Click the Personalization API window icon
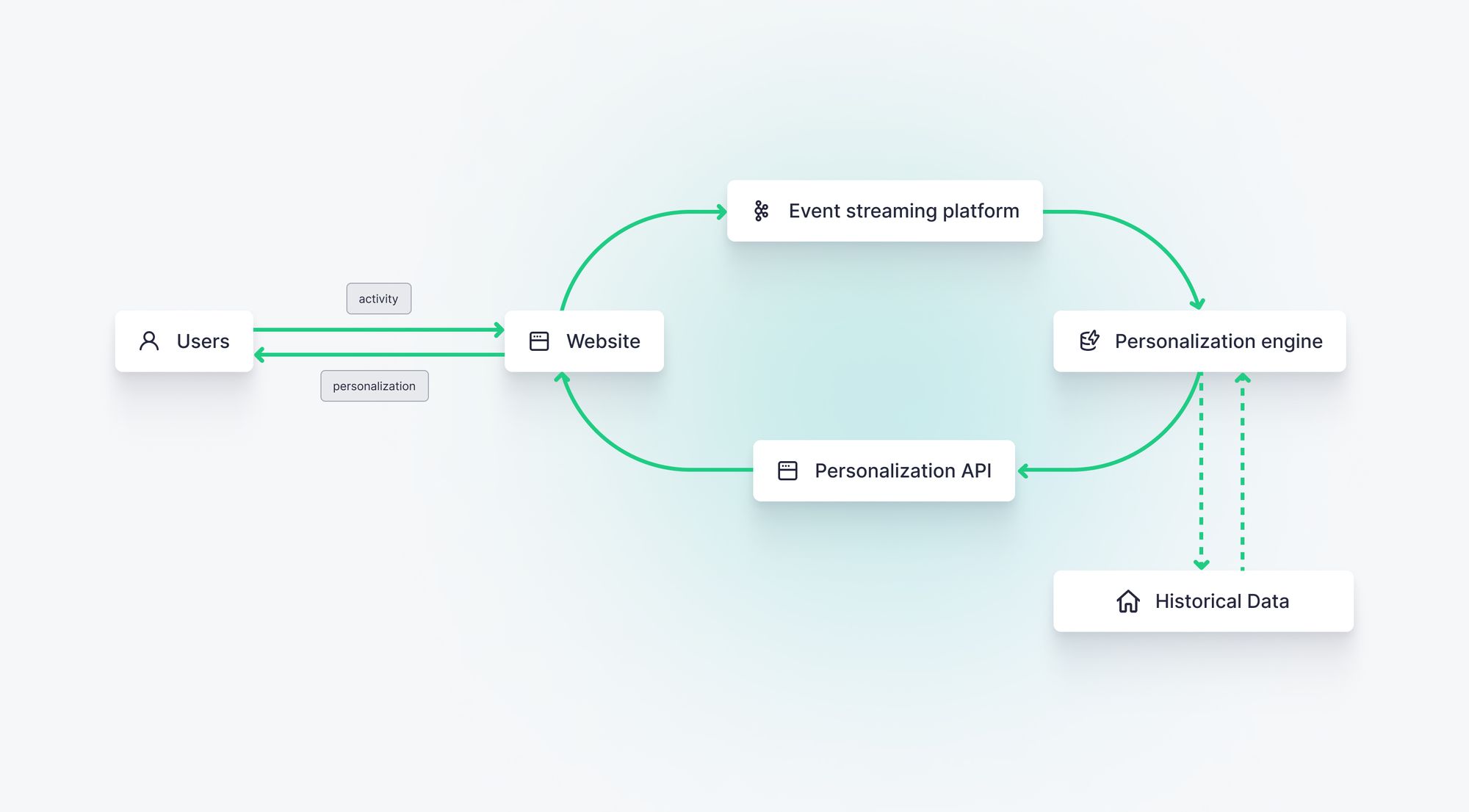 (x=787, y=471)
